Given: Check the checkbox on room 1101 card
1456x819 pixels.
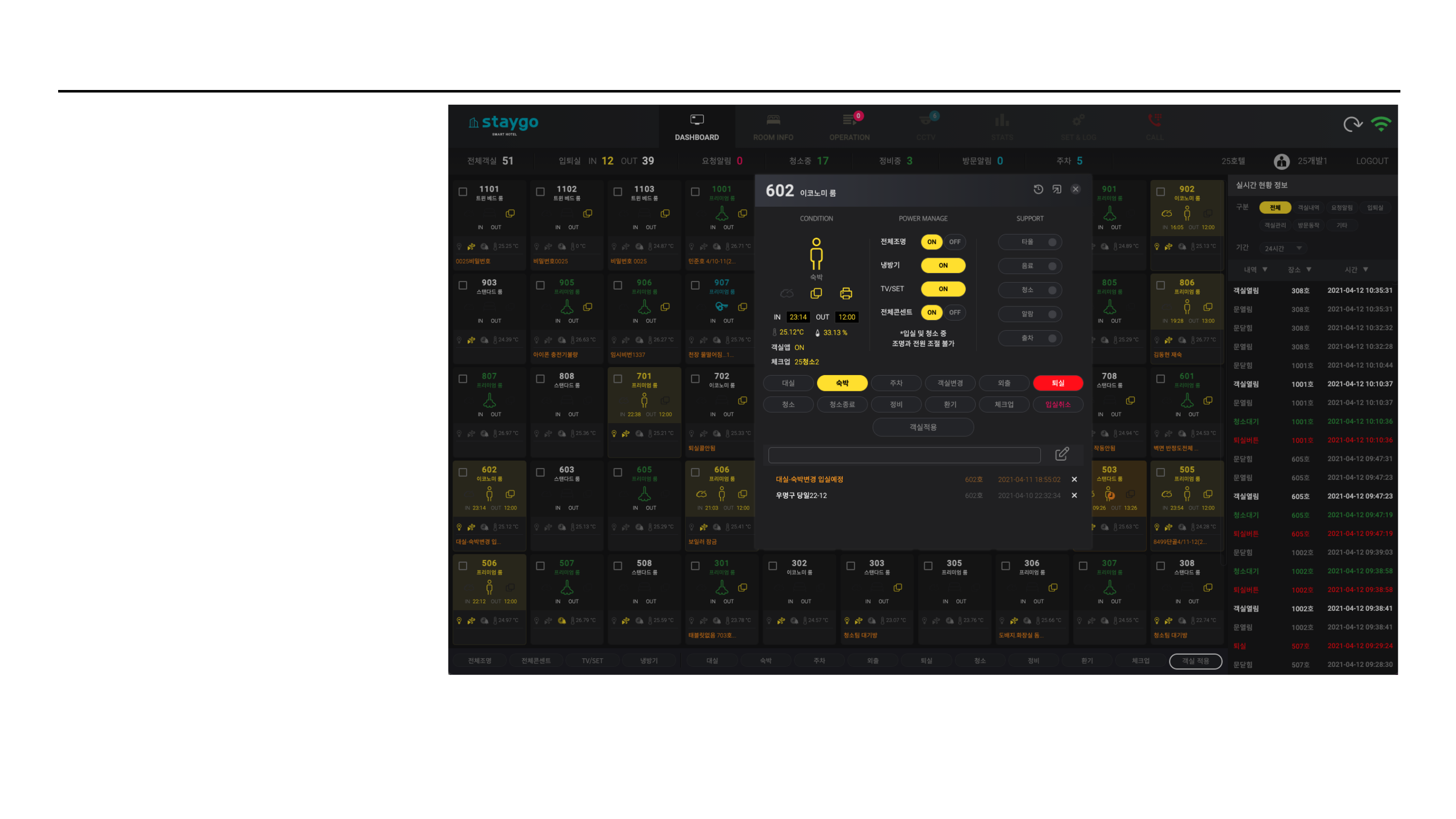Looking at the screenshot, I should tap(463, 192).
